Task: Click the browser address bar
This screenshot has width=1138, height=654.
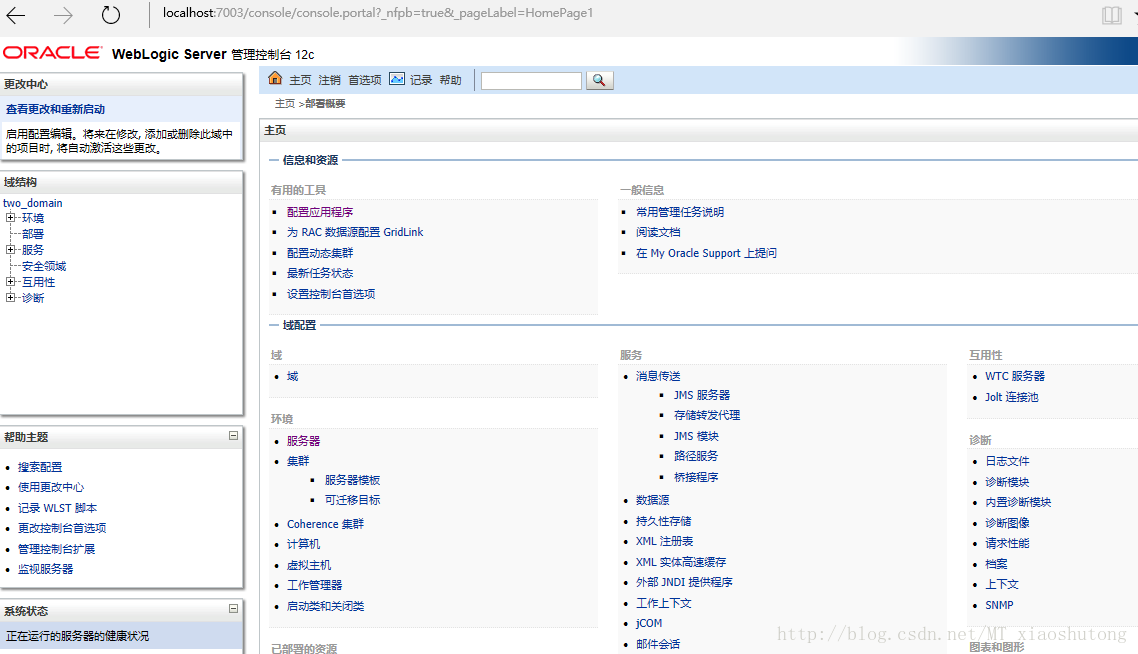Action: (x=377, y=13)
